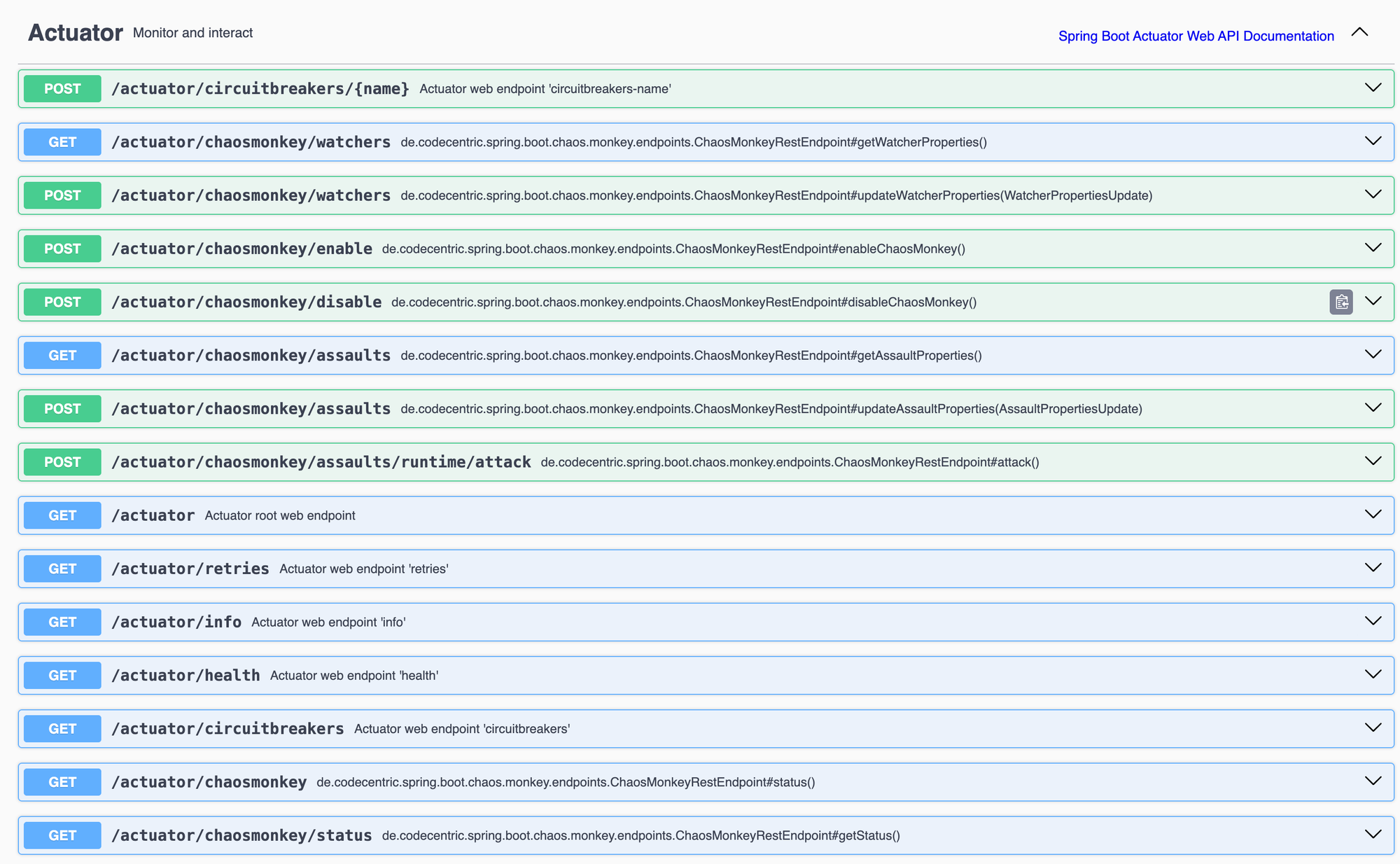
Task: Expand GET /actuator/chaosmonkey/watchers chevron arrow
Action: 1373,141
